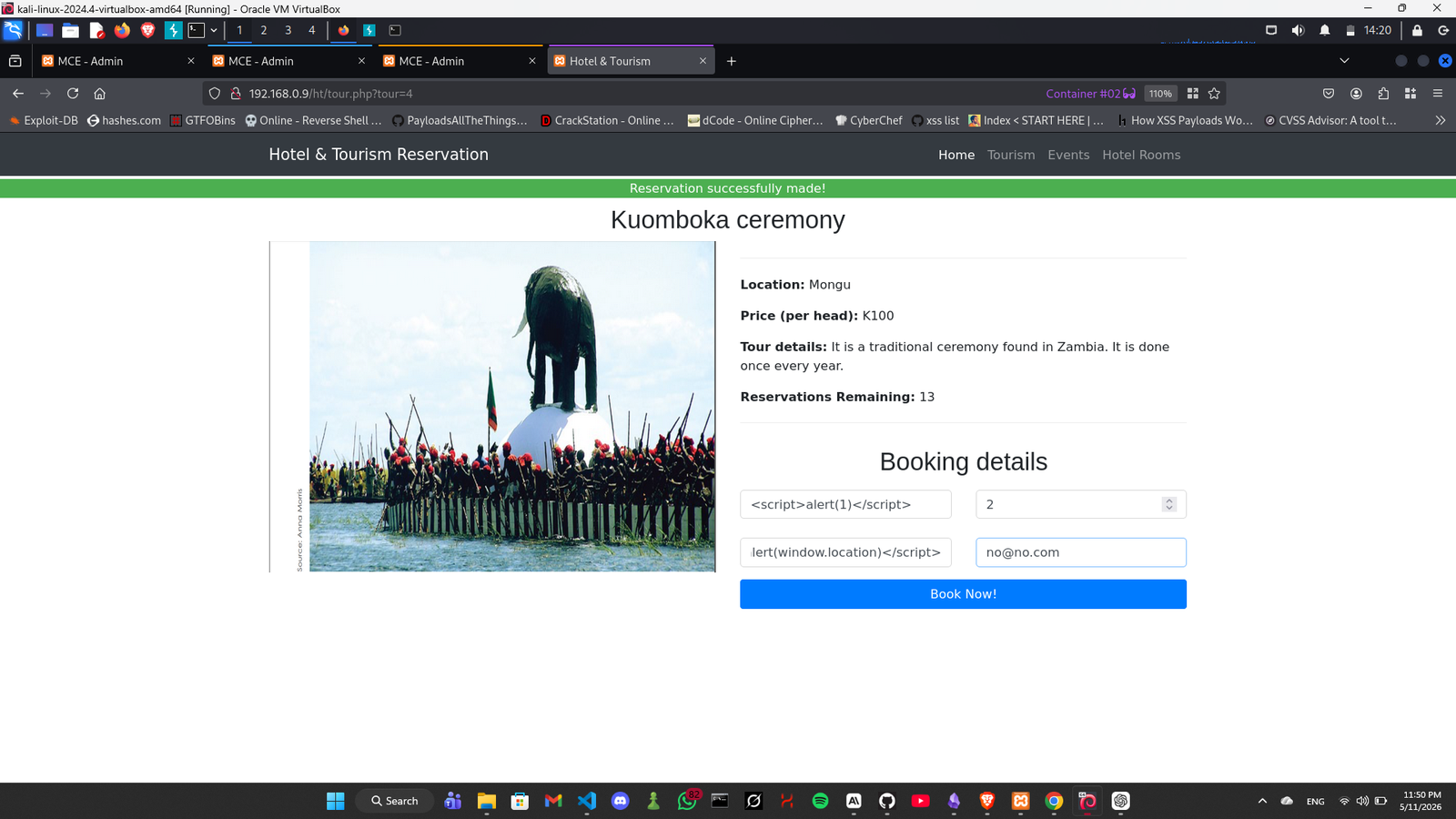
Task: Open the Firefox hamburger application menu
Action: (1438, 94)
